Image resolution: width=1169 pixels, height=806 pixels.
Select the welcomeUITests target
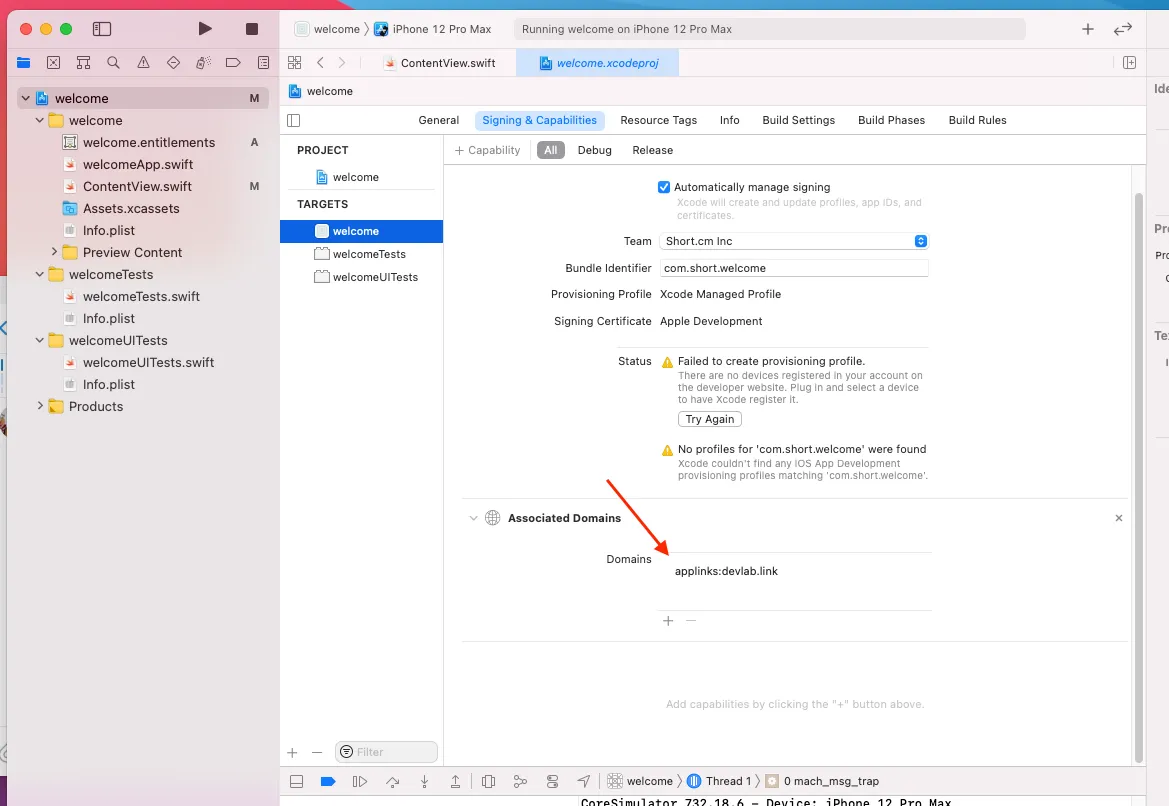pos(361,277)
